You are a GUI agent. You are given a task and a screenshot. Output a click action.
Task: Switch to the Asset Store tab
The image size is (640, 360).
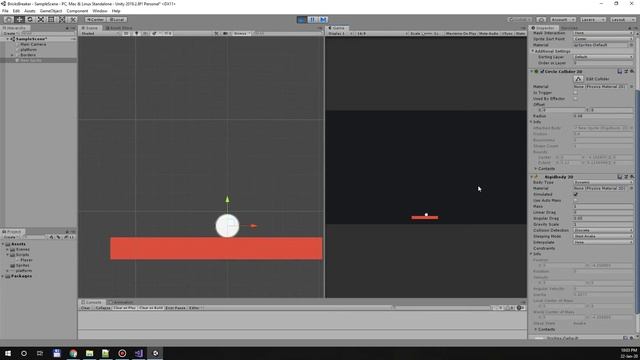(119, 28)
